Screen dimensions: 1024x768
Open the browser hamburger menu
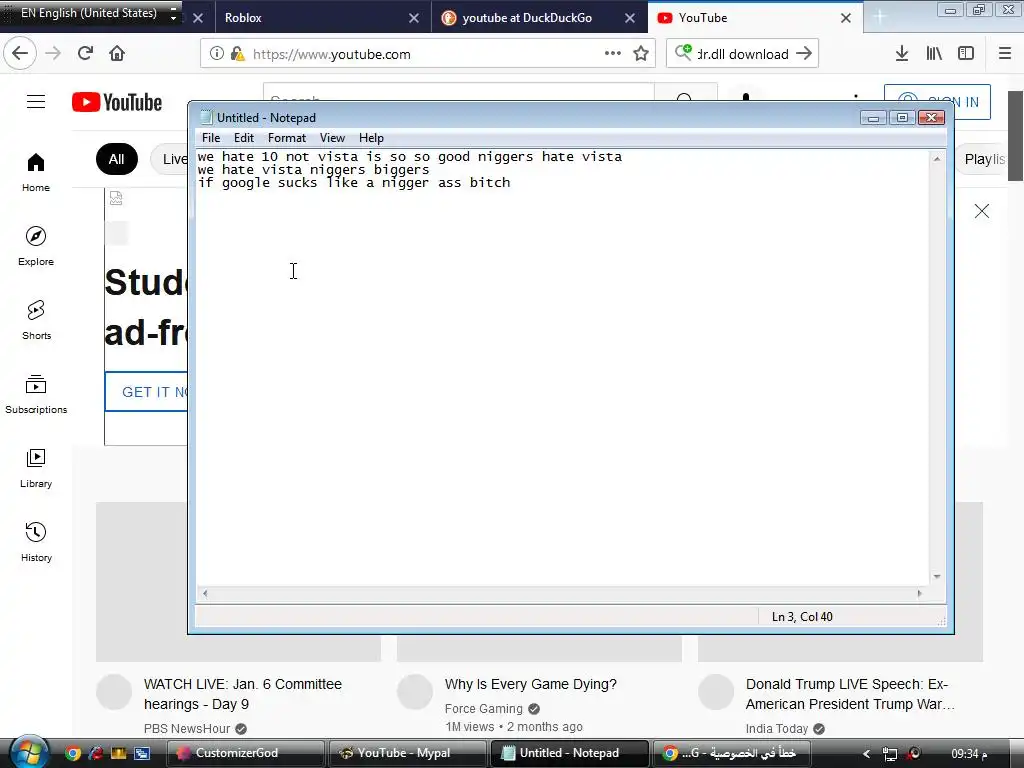(1004, 54)
